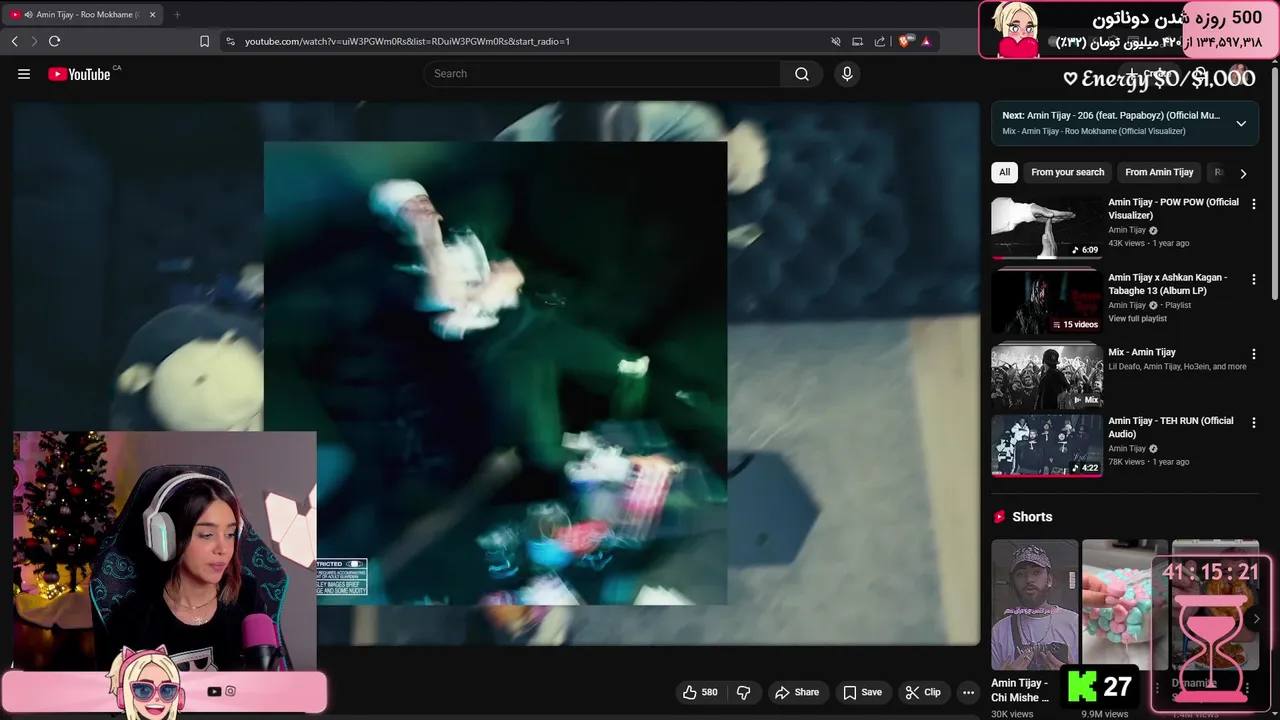Open more actions ellipsis below video
1280x720 pixels.
(968, 692)
